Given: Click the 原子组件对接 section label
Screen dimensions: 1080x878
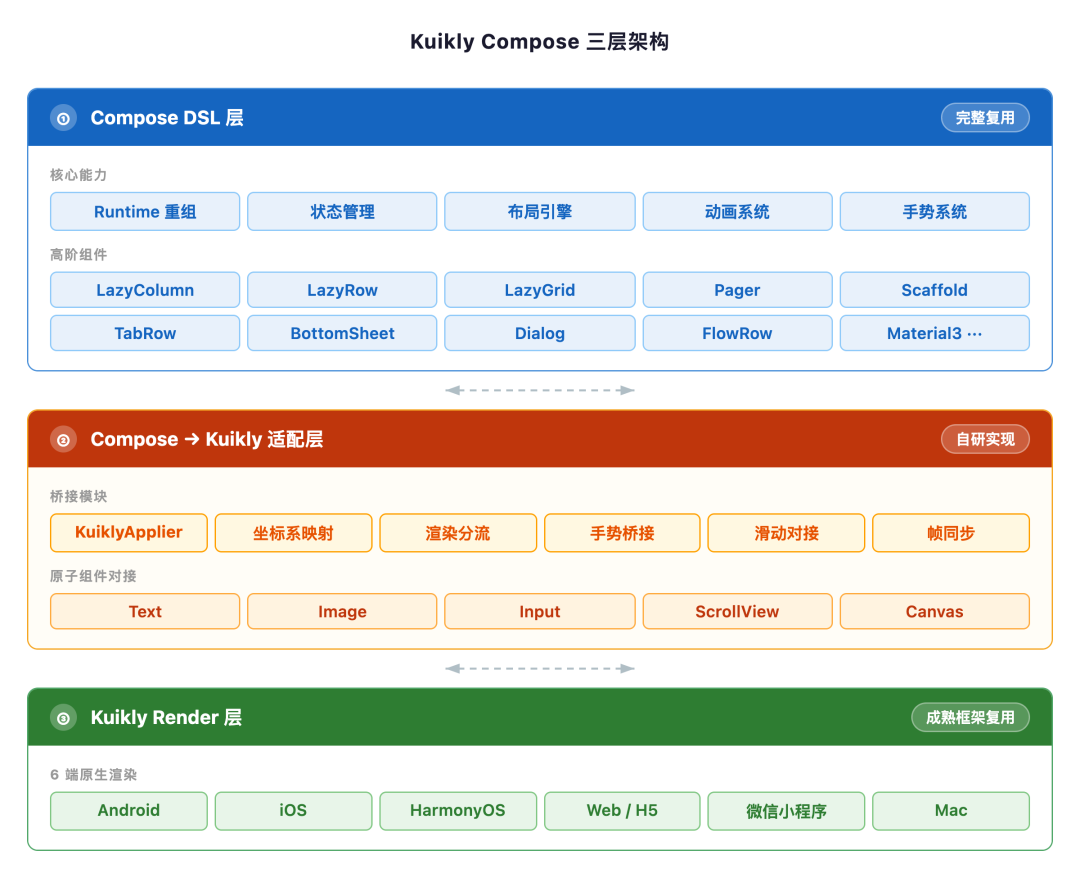Looking at the screenshot, I should tap(93, 576).
